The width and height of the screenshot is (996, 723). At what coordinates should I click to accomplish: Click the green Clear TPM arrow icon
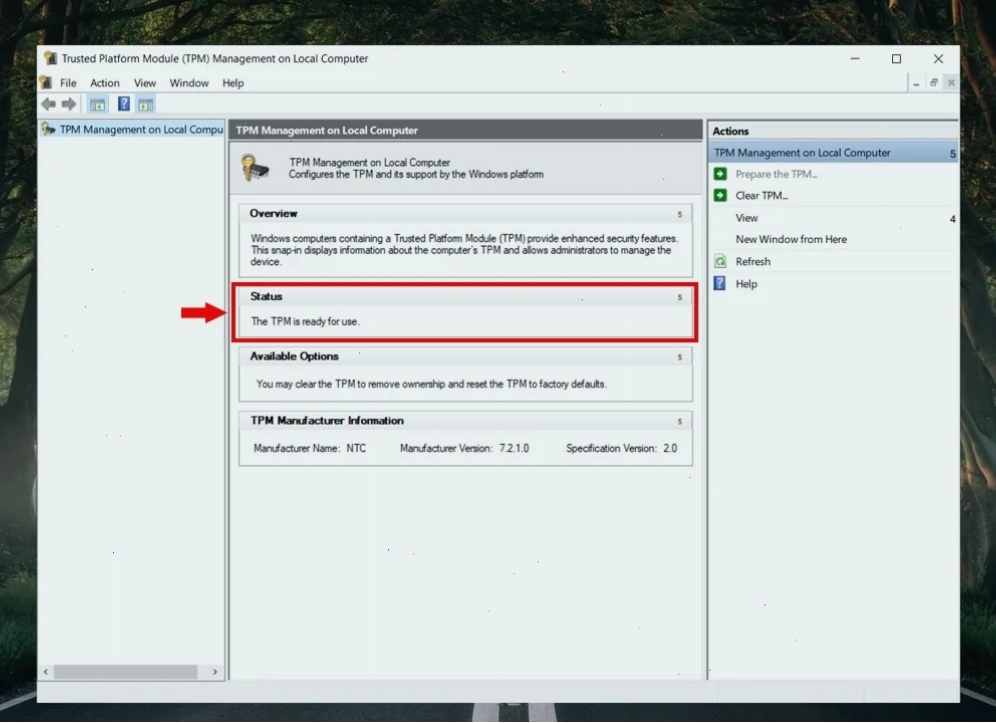click(720, 195)
